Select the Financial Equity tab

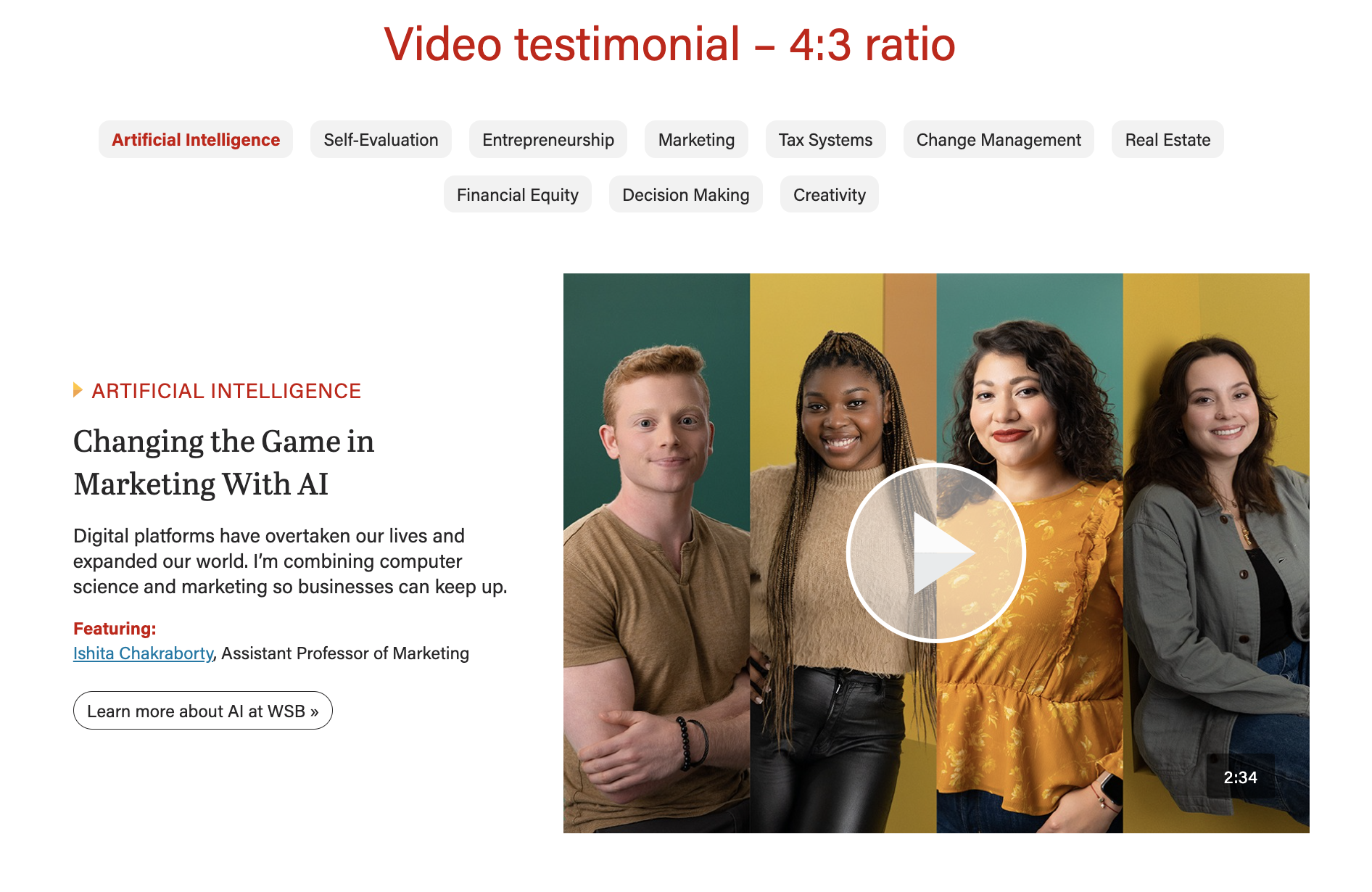pos(518,195)
